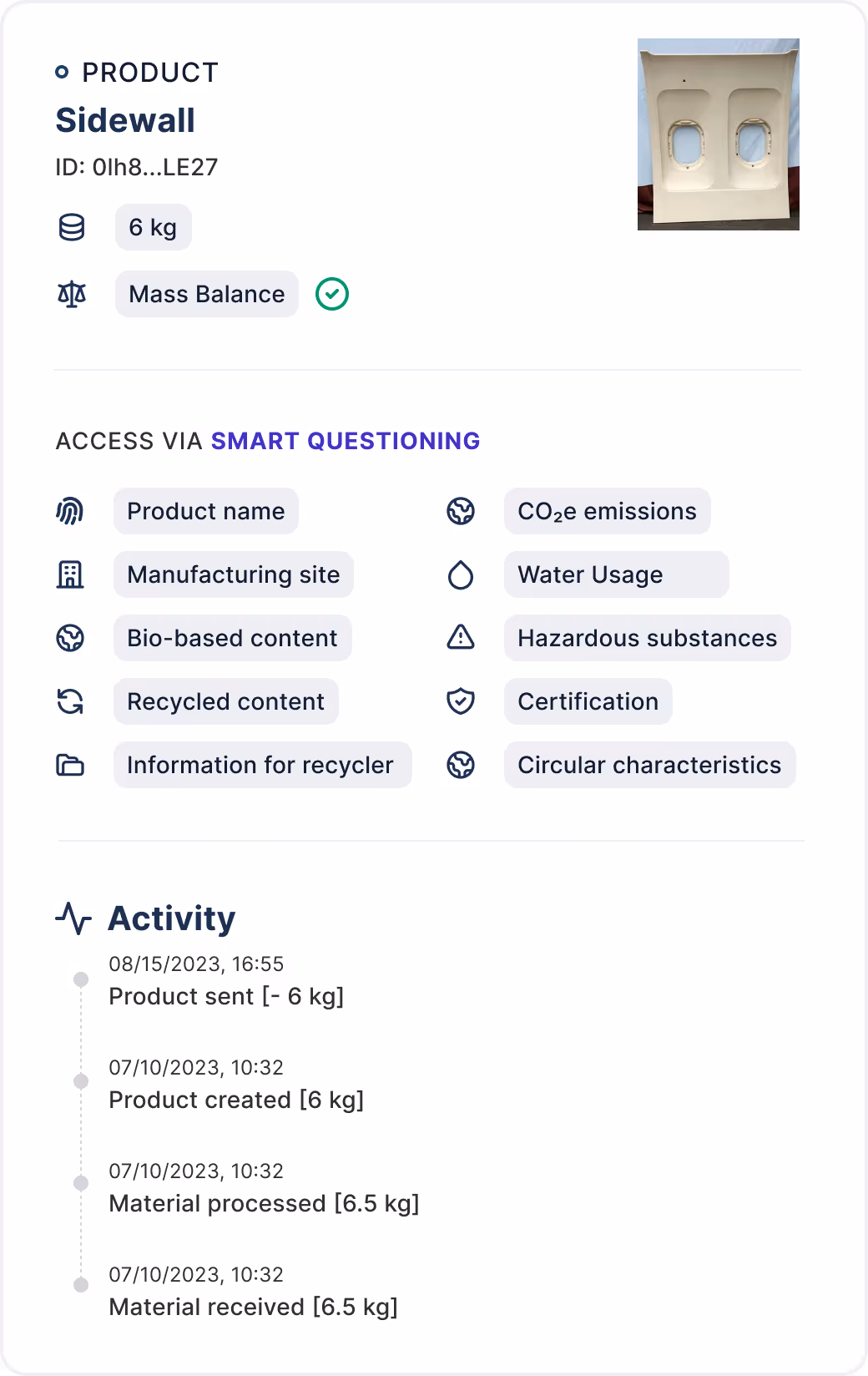Click the folder icon beside Information for recycler
The width and height of the screenshot is (868, 1376).
coord(70,765)
